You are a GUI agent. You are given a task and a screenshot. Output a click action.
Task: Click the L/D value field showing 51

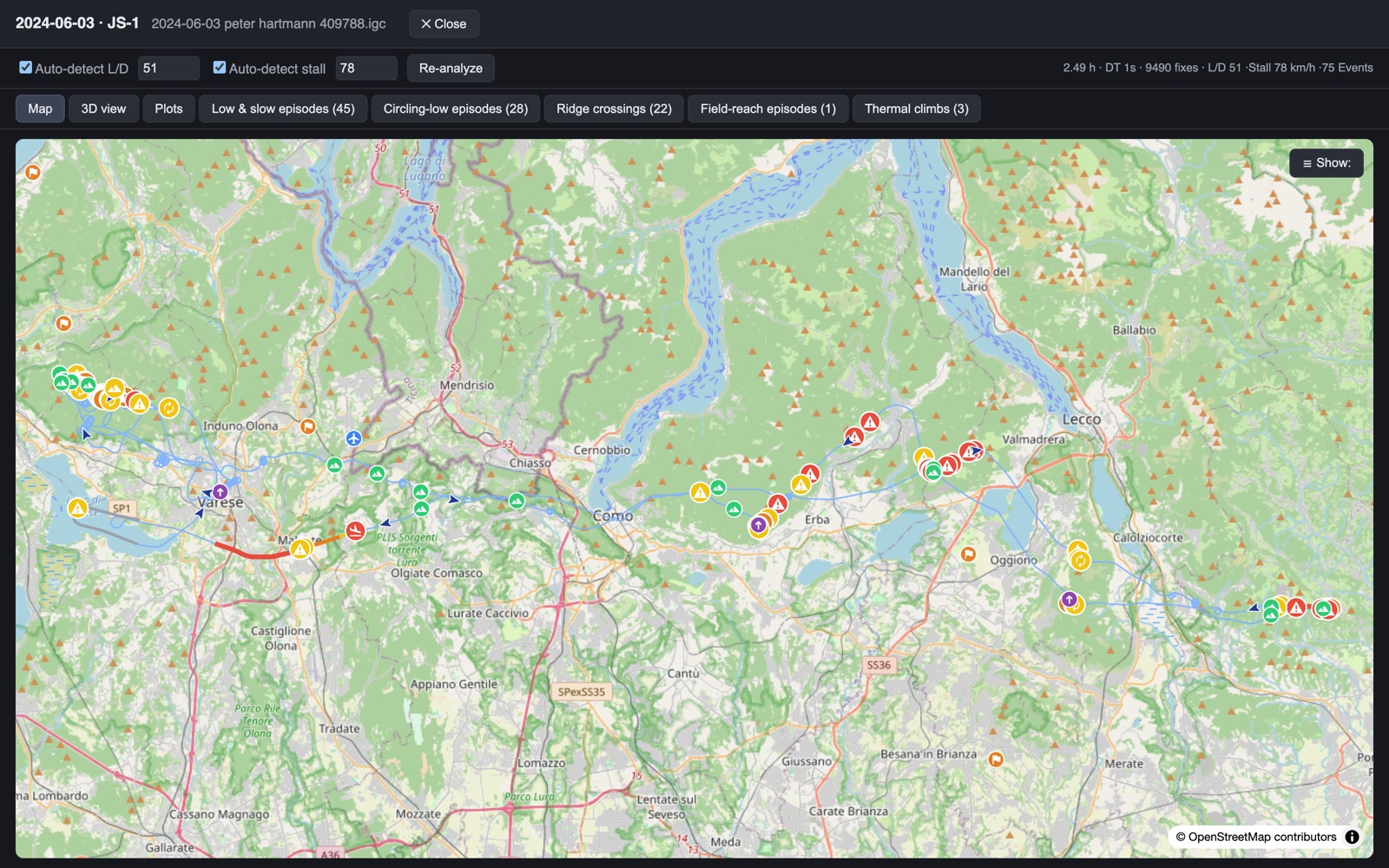click(168, 68)
